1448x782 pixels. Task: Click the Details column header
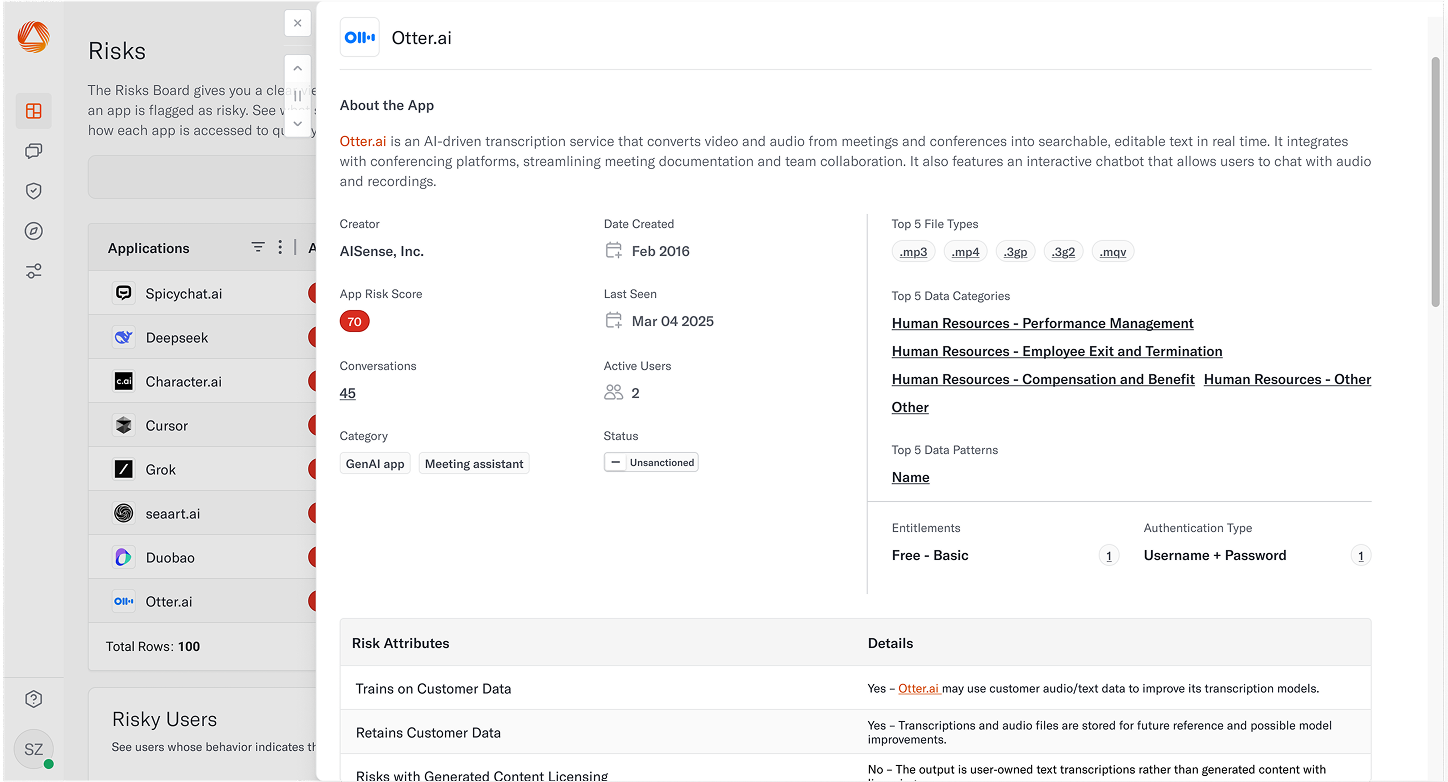[x=890, y=643]
